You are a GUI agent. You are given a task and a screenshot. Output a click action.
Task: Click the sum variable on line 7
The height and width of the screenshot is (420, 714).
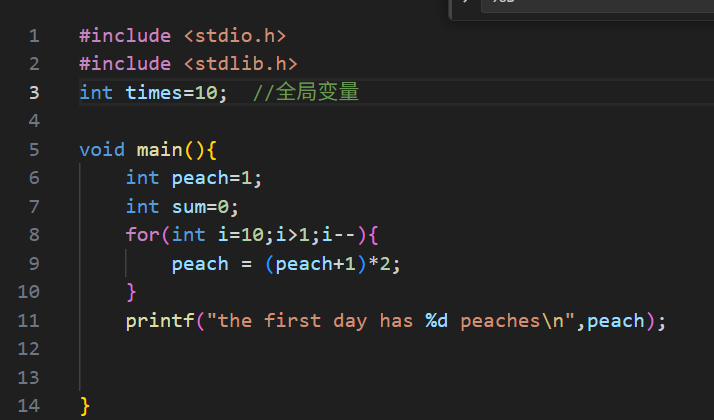189,207
